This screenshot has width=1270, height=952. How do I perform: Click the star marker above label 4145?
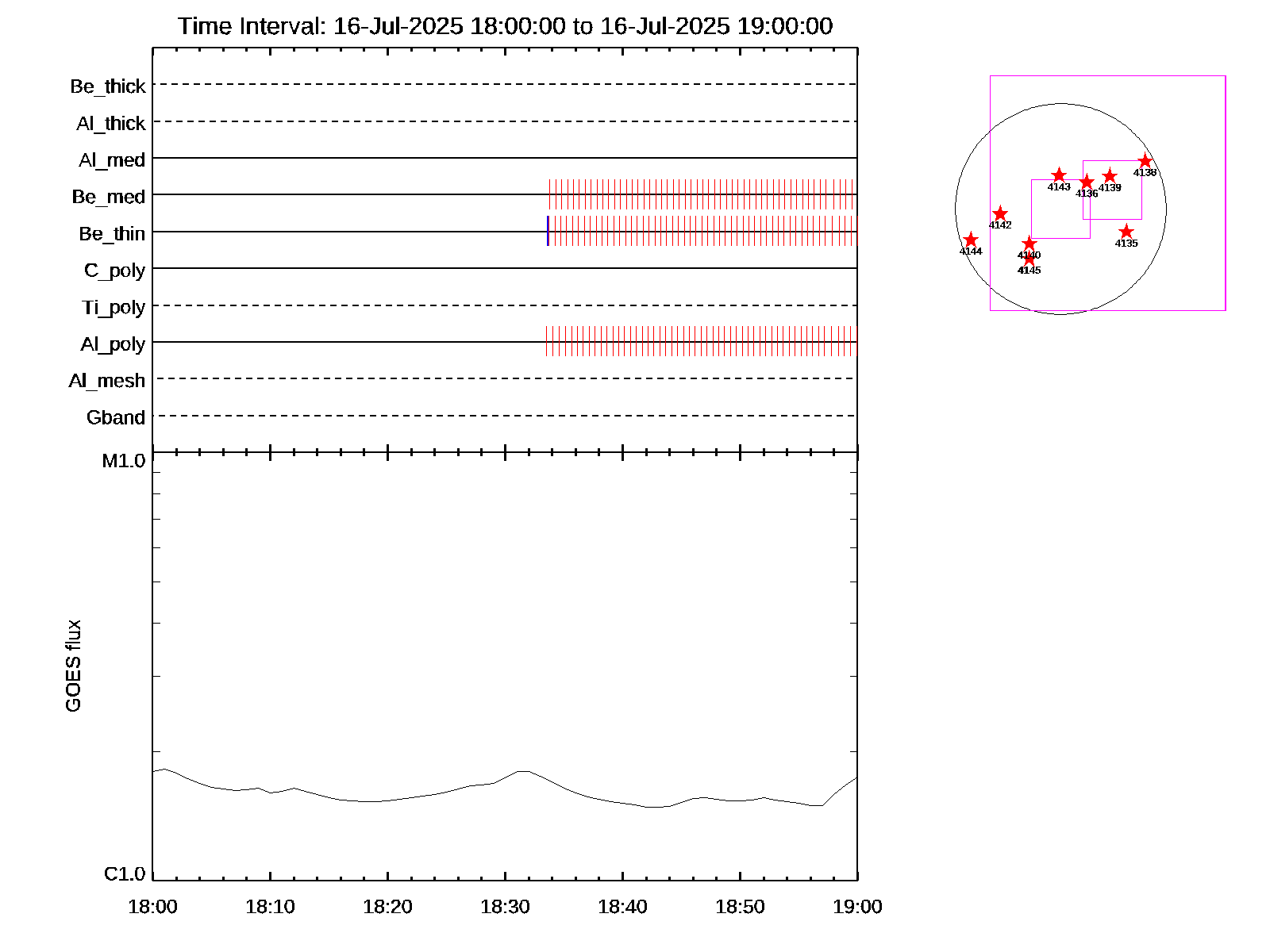(1029, 259)
